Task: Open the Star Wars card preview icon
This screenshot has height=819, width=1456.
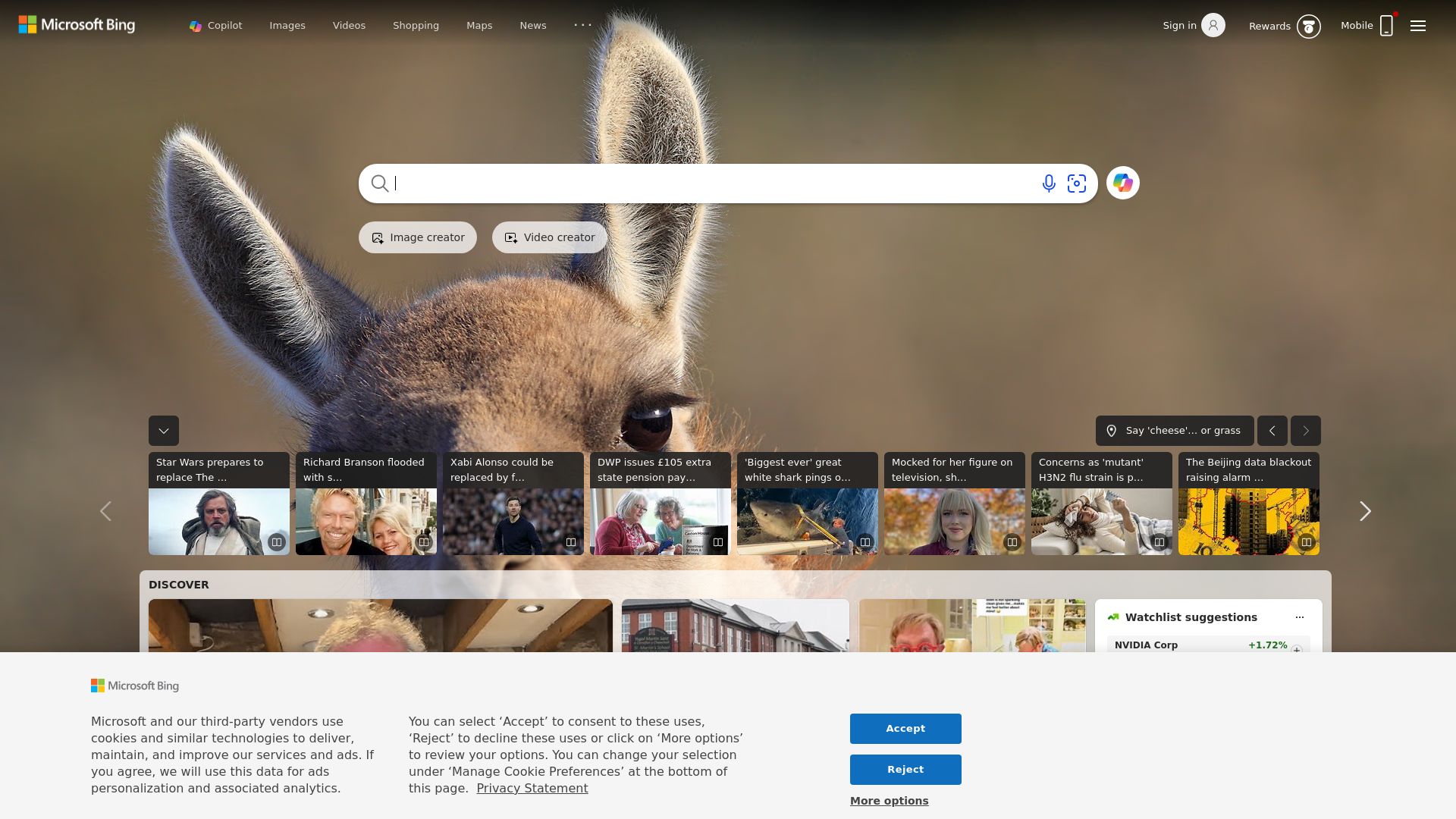Action: pos(277,541)
